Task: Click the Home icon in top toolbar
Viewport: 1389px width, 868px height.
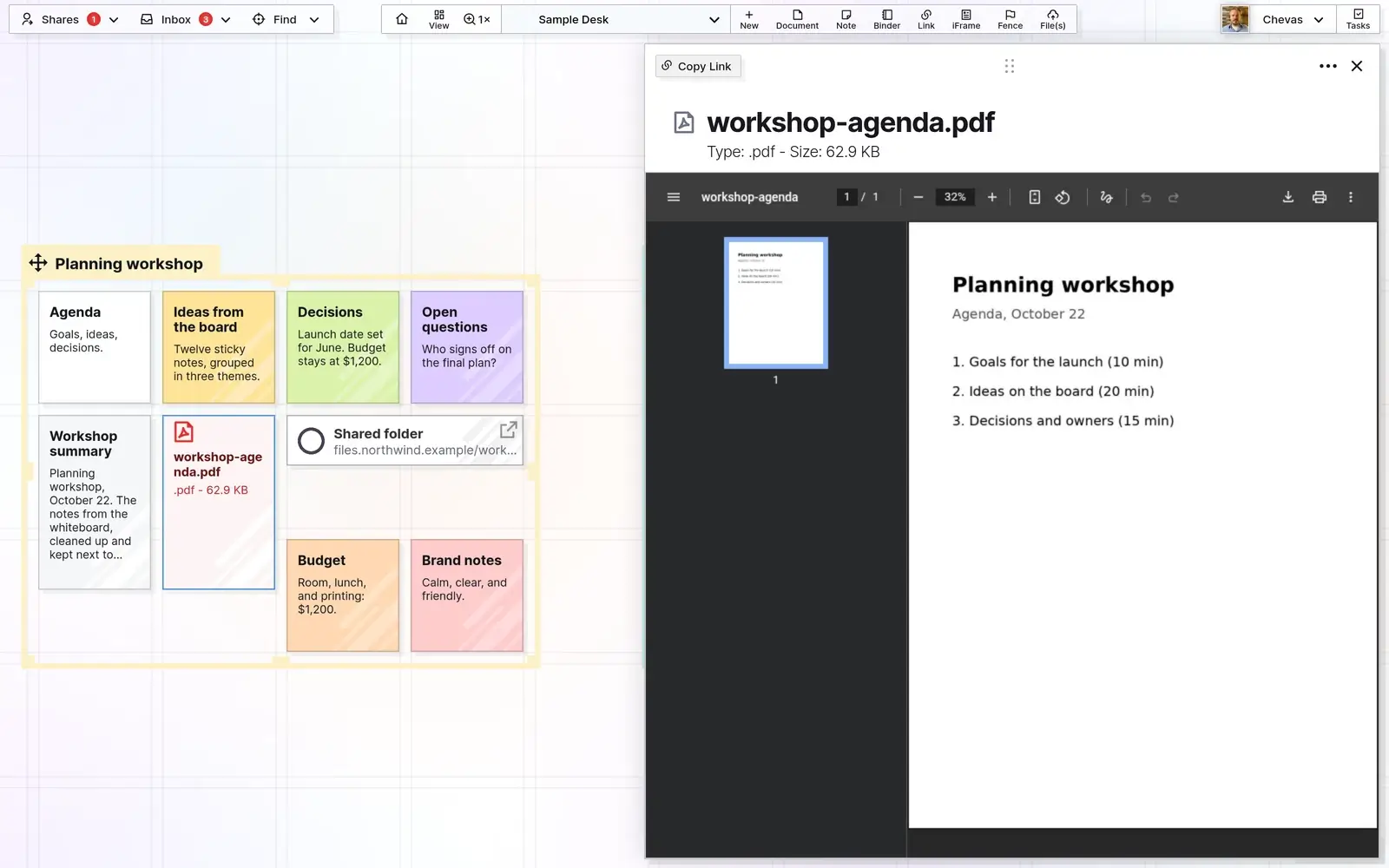Action: tap(402, 19)
